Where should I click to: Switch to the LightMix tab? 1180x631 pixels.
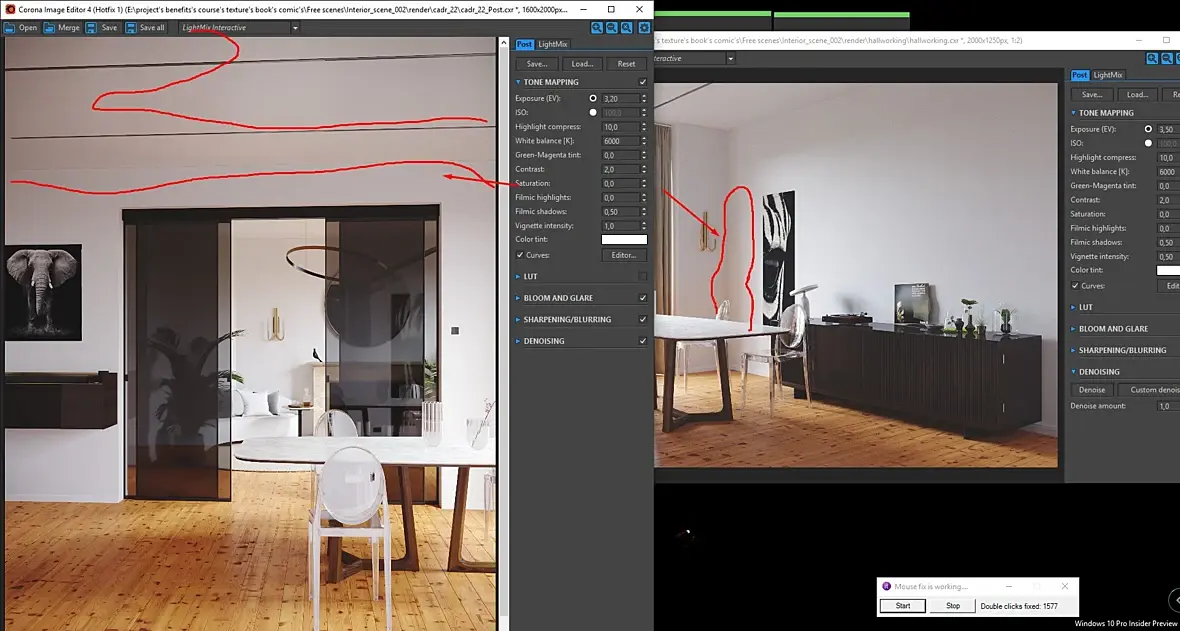pyautogui.click(x=553, y=44)
